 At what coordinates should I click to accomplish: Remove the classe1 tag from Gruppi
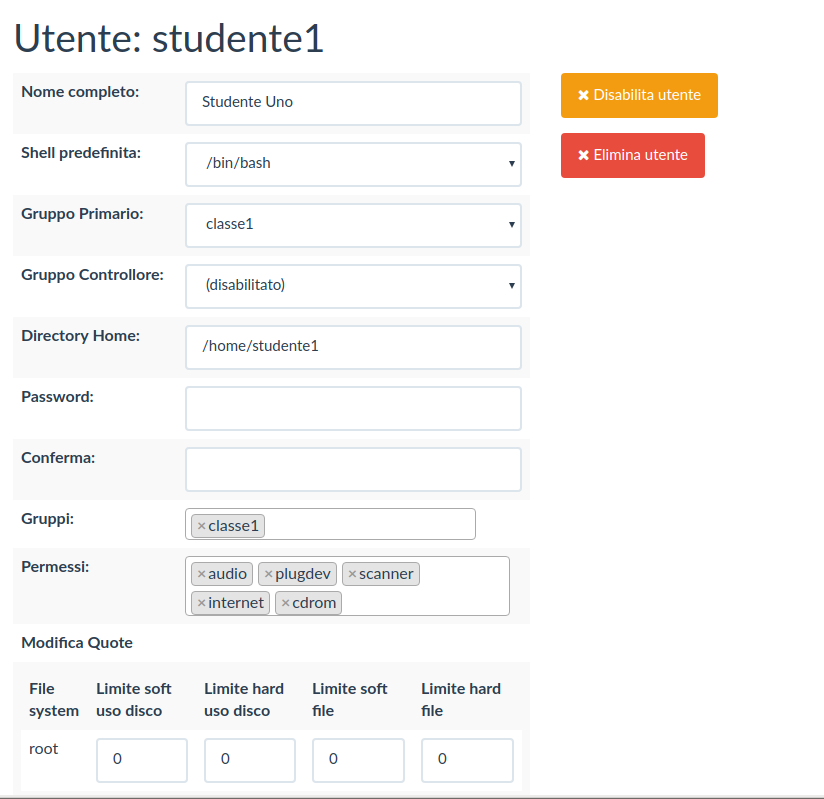point(201,526)
